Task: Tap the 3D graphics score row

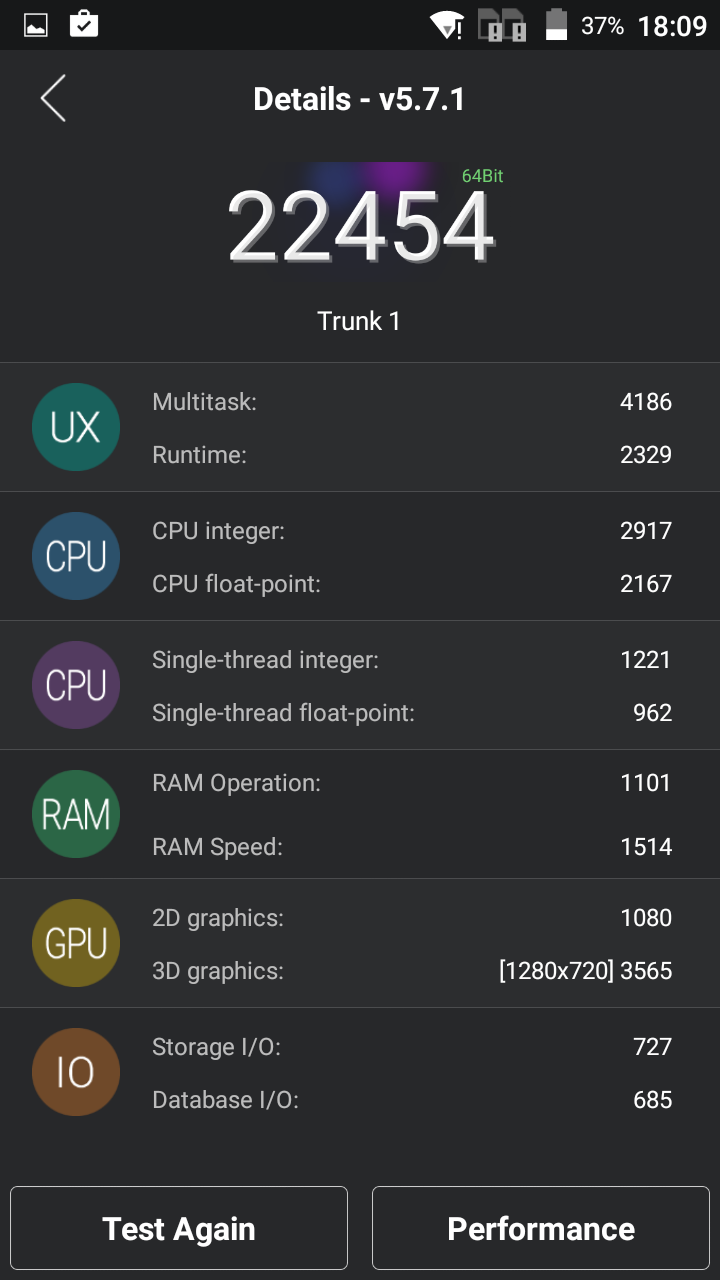Action: (411, 970)
